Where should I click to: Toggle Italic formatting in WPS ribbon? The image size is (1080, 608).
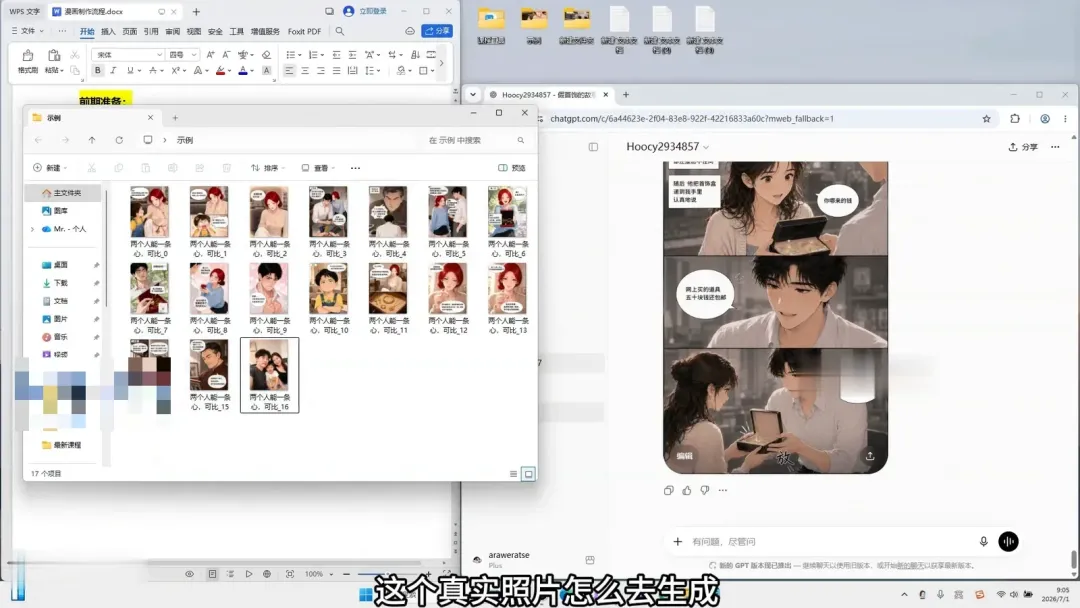click(x=113, y=70)
